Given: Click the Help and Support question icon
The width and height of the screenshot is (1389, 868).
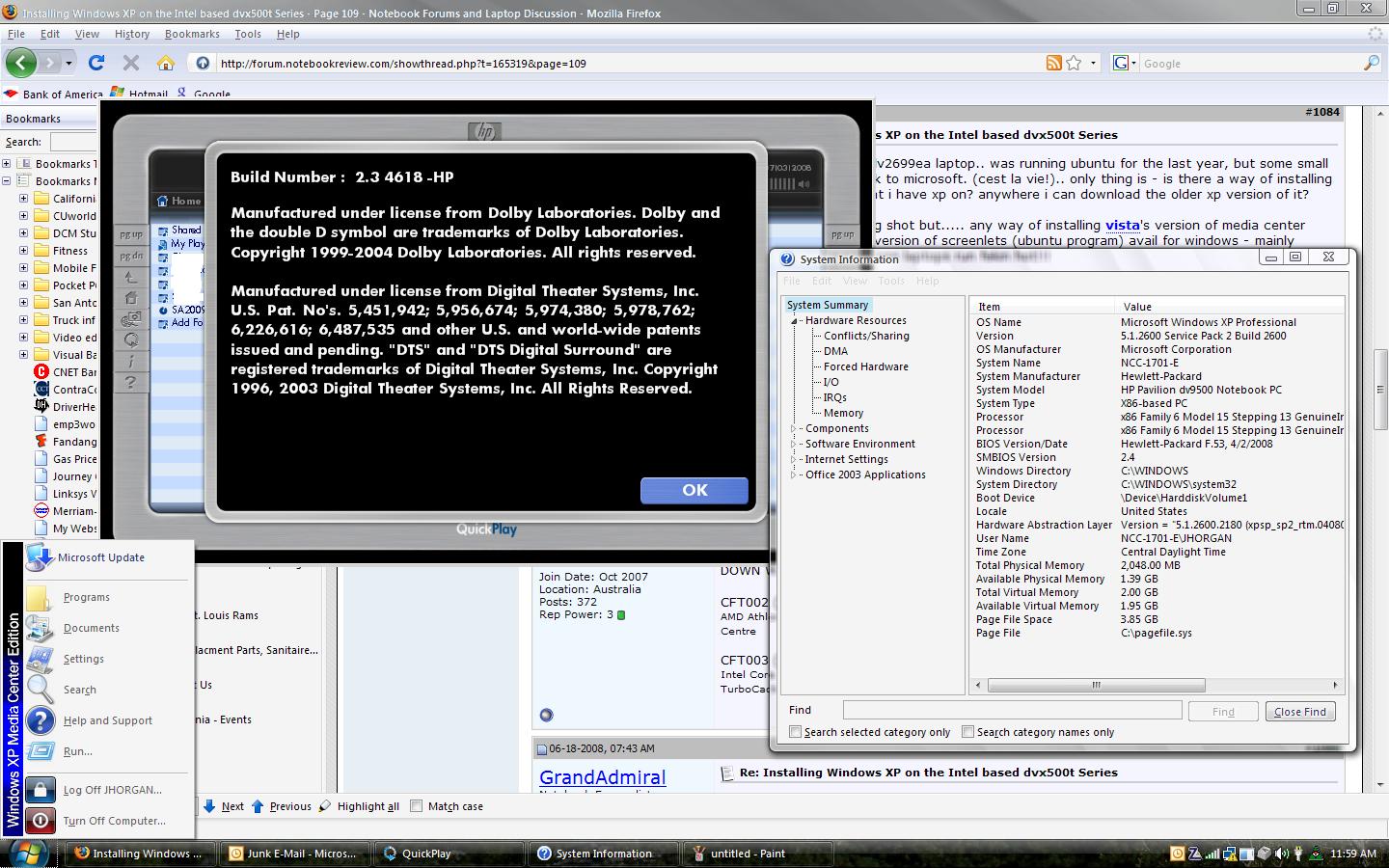Looking at the screenshot, I should click(41, 720).
